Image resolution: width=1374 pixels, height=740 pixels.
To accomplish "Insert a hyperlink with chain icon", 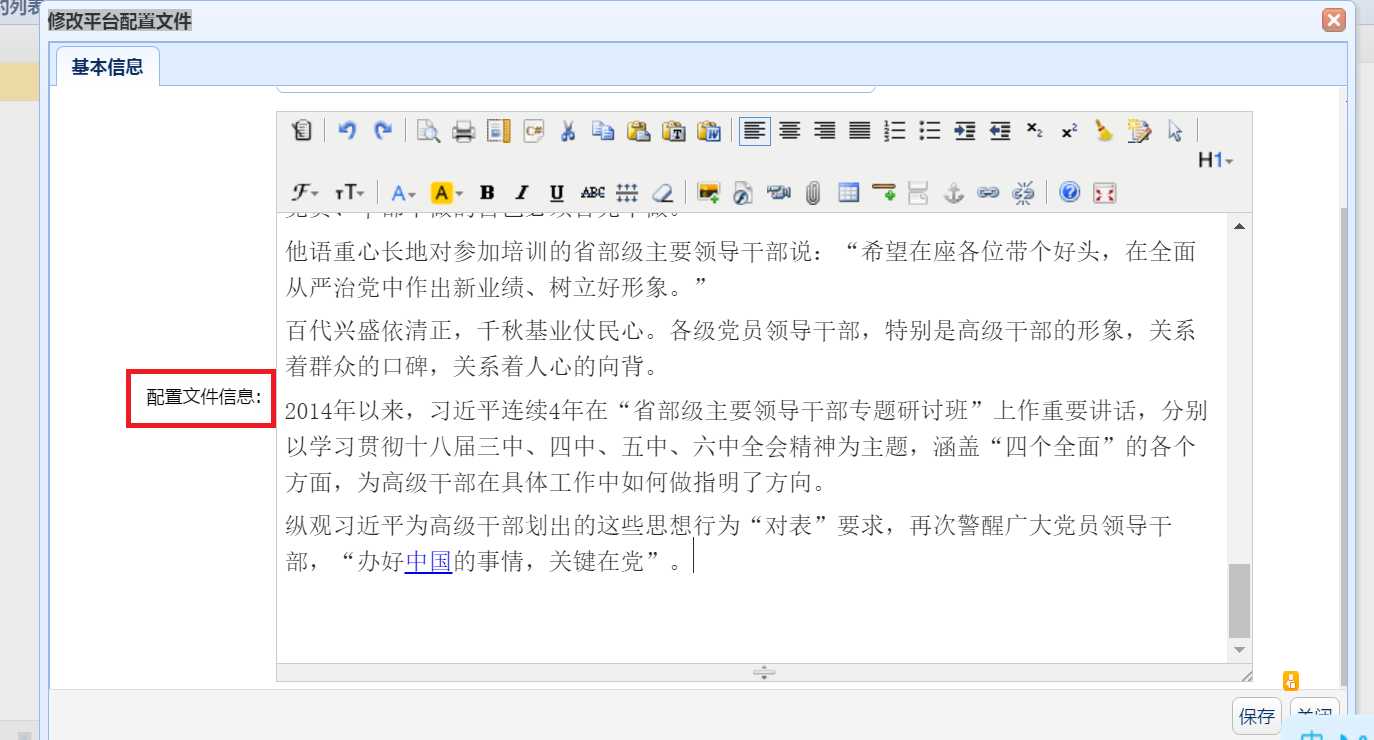I will 988,193.
